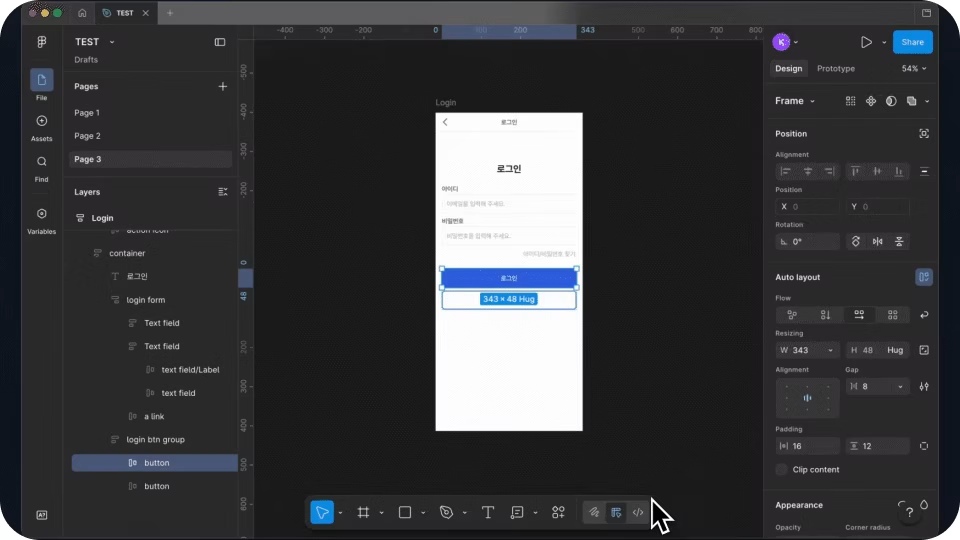Open Move tool options dropdown
The image size is (960, 540).
tap(340, 512)
